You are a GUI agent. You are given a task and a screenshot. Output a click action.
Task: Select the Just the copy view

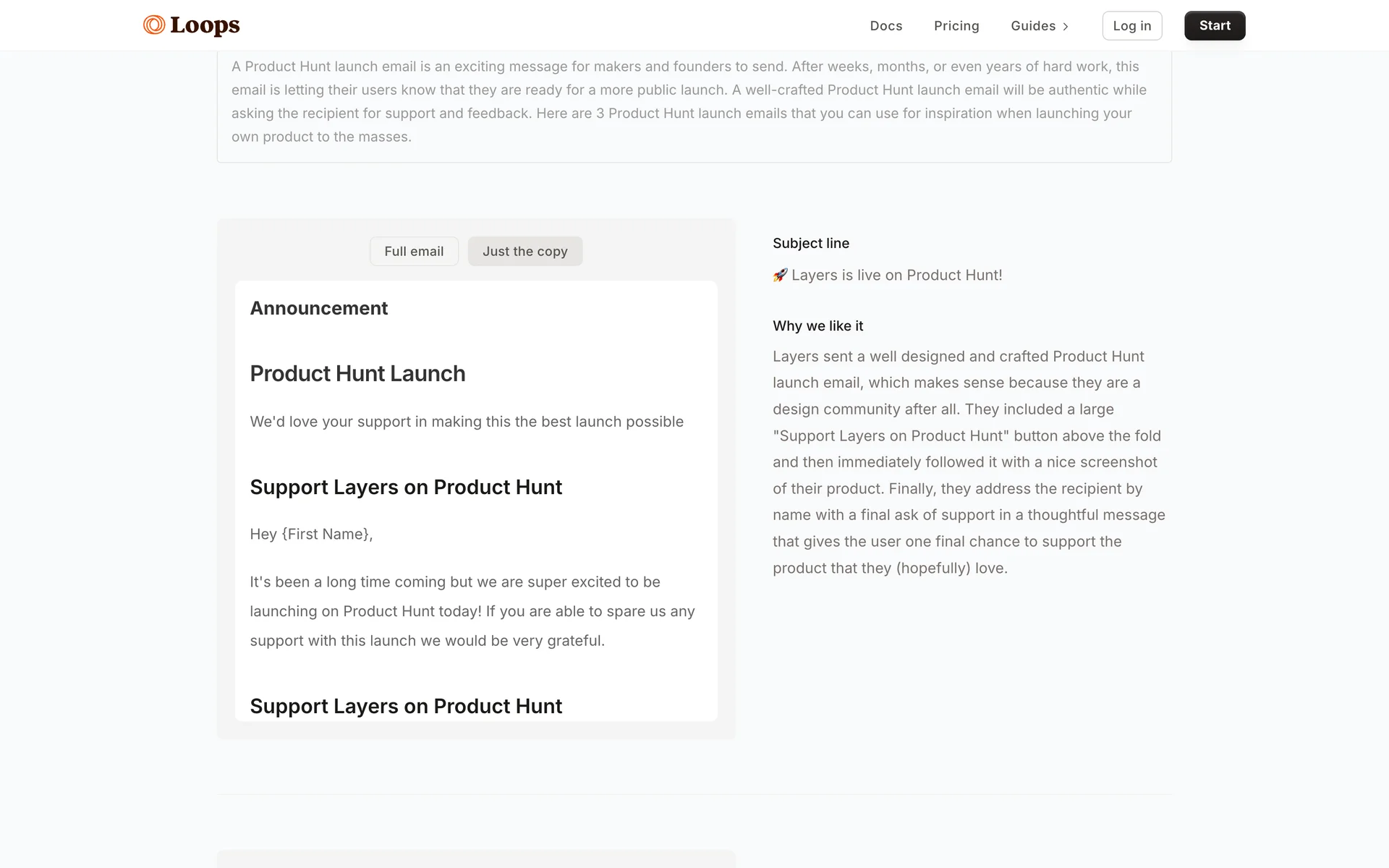point(524,251)
